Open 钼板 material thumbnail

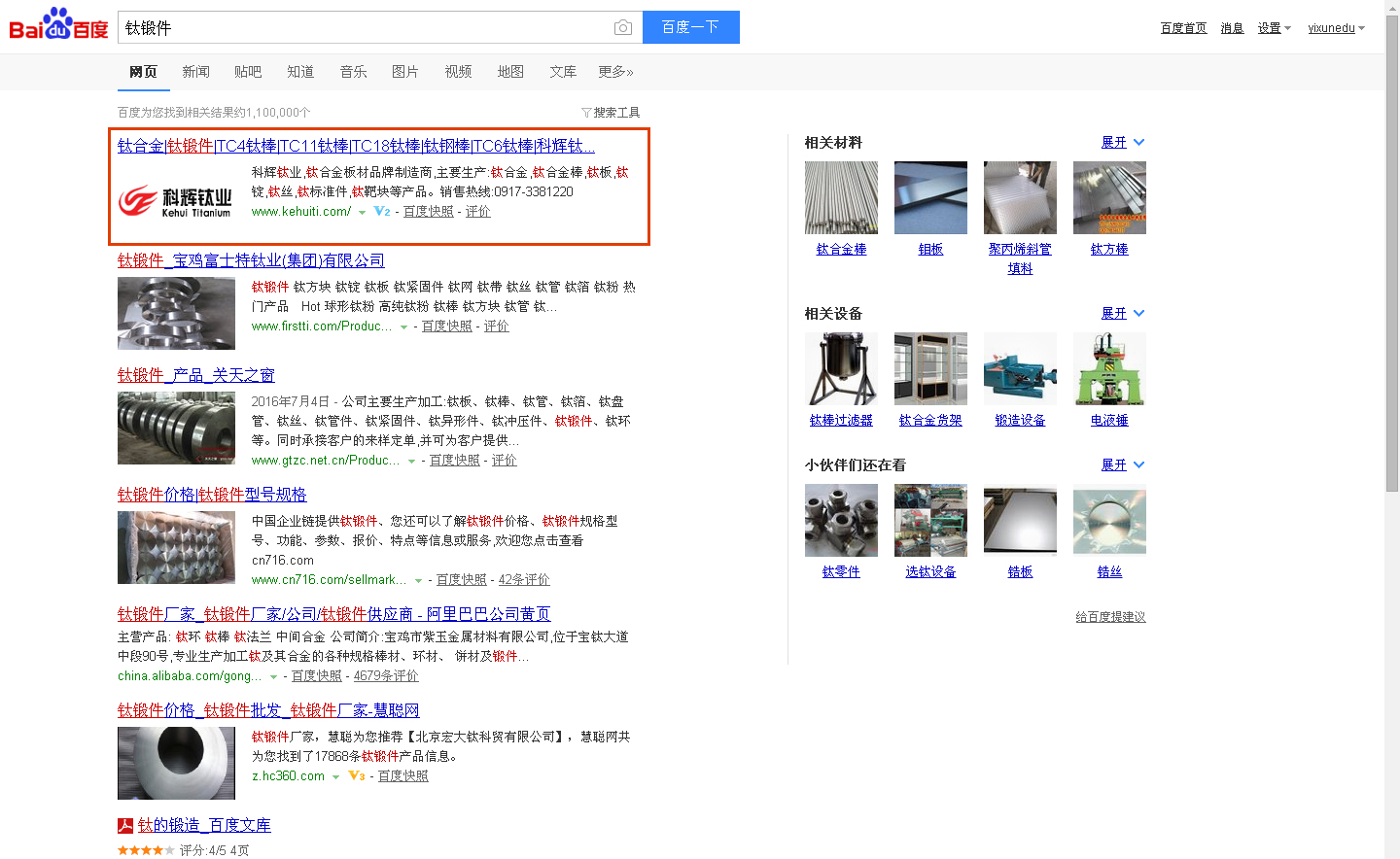(x=930, y=198)
